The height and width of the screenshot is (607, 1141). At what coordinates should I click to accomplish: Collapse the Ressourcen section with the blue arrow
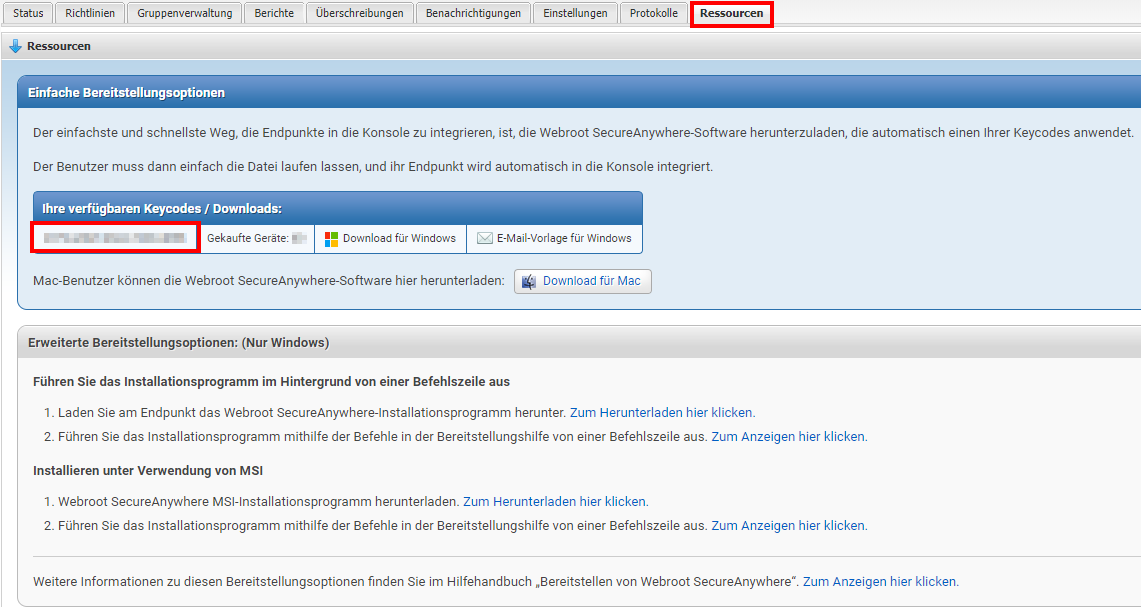tap(15, 46)
